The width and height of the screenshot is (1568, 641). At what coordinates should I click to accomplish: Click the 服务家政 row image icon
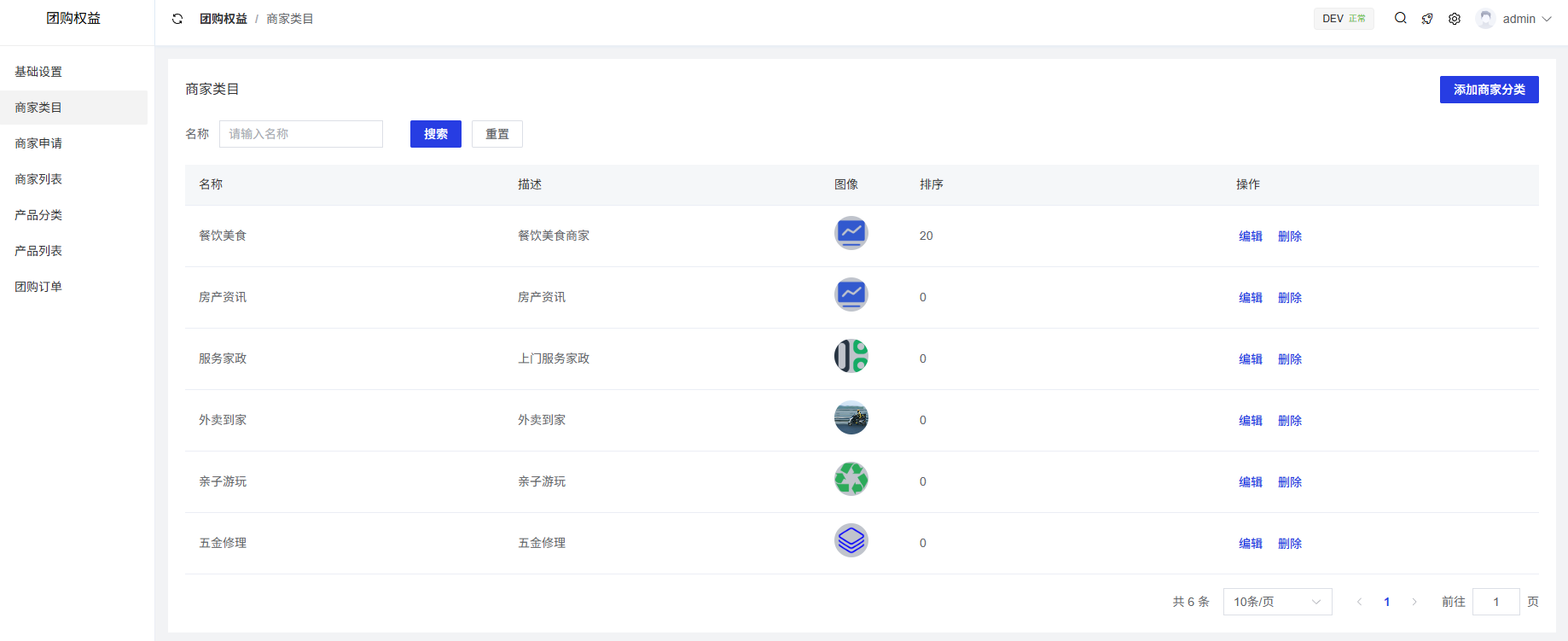(851, 356)
